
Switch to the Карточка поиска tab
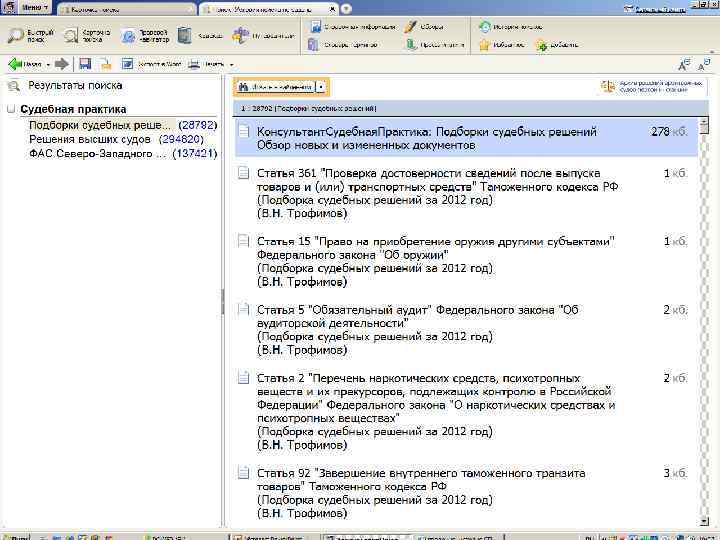pyautogui.click(x=126, y=9)
